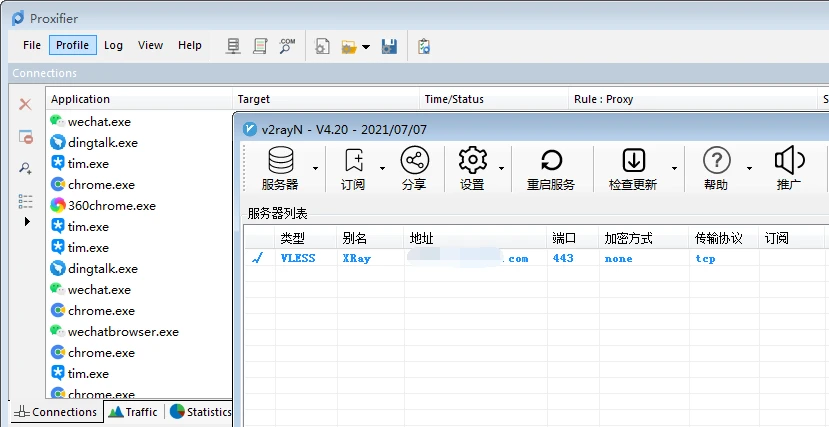This screenshot has height=427, width=829.
Task: Open the Help menu in Proxifier
Action: [x=189, y=45]
